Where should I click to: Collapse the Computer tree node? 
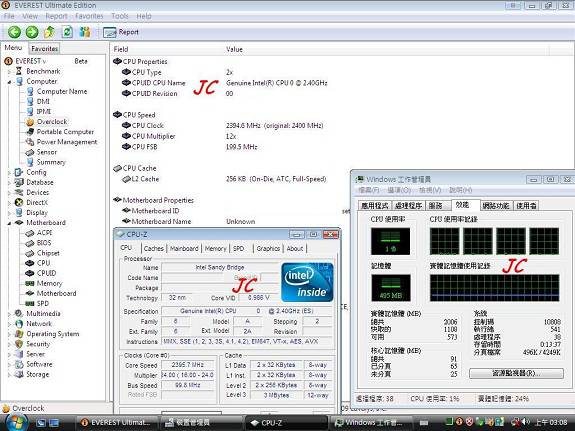9,82
